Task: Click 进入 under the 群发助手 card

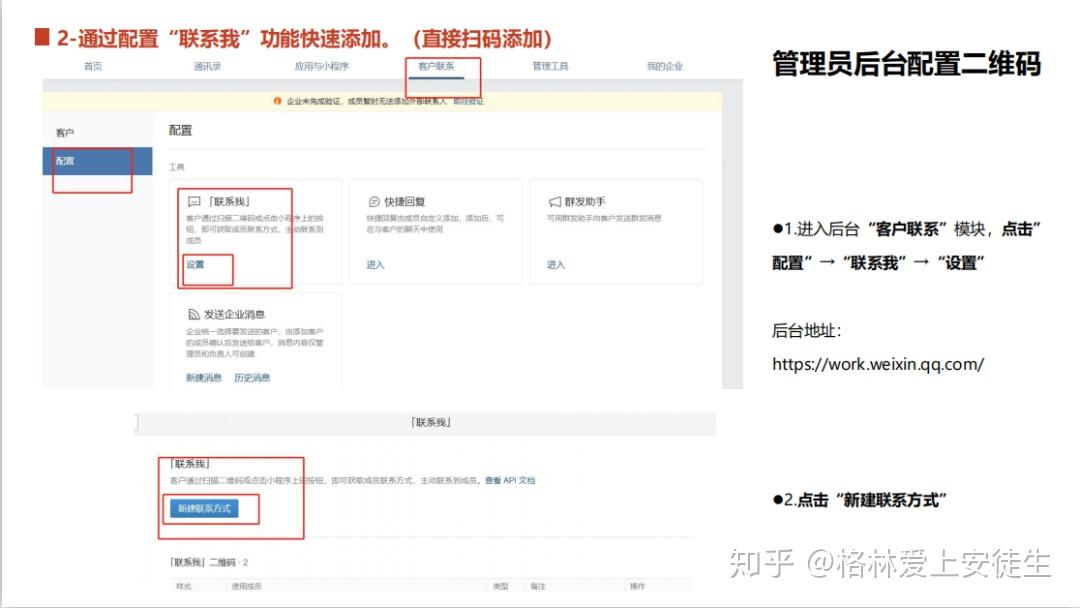Action: point(556,264)
